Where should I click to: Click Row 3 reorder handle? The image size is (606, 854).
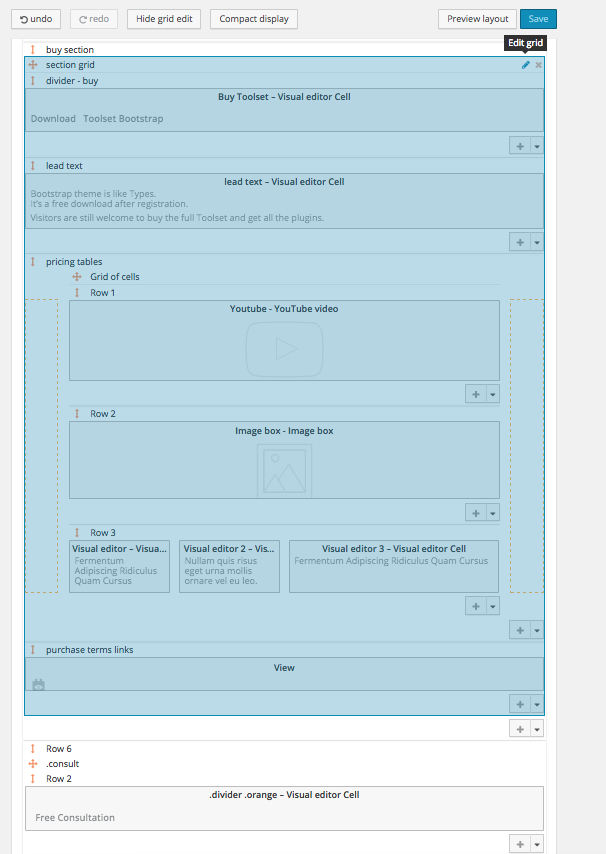coord(77,533)
